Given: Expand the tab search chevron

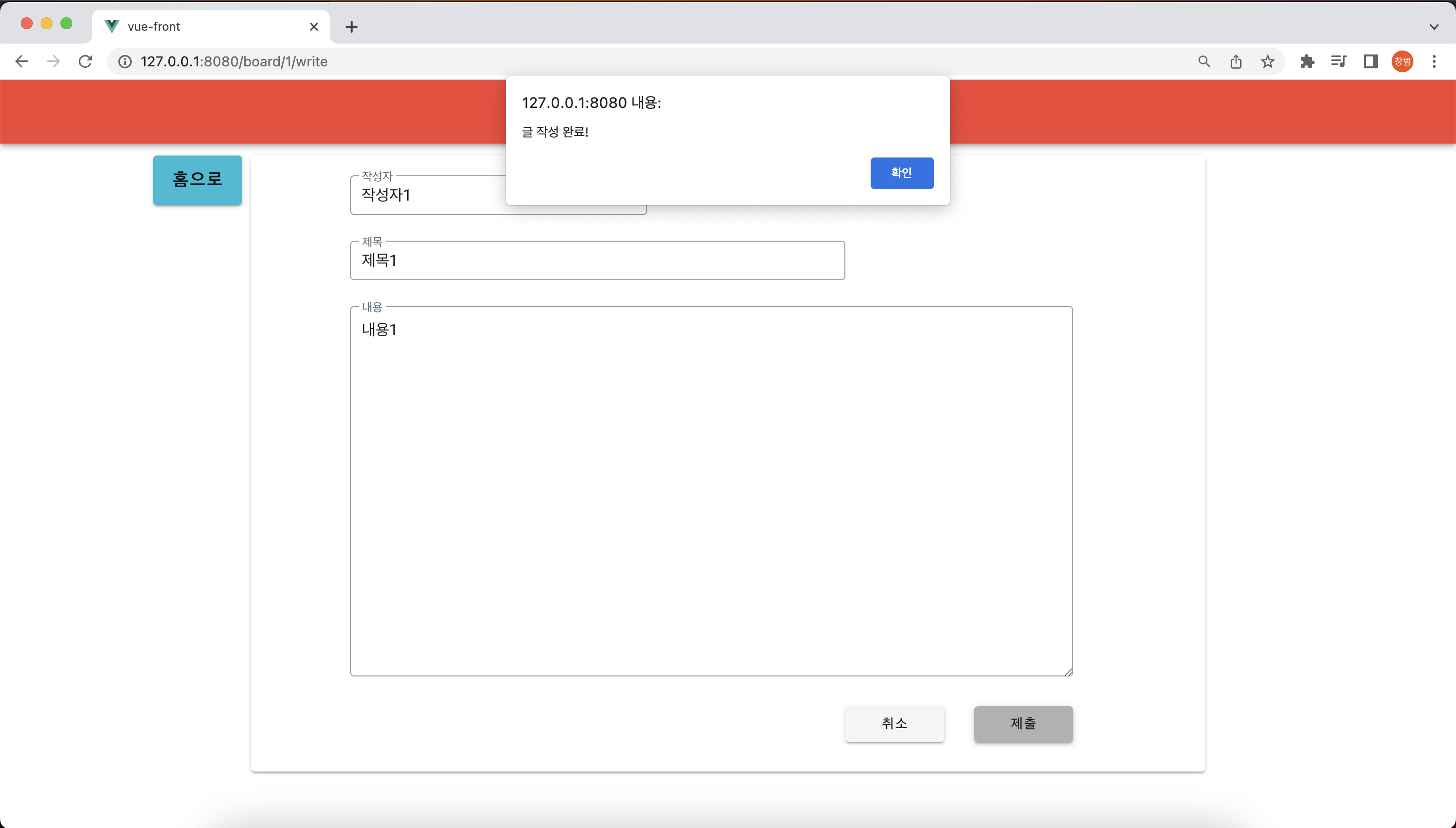Looking at the screenshot, I should pos(1434,27).
